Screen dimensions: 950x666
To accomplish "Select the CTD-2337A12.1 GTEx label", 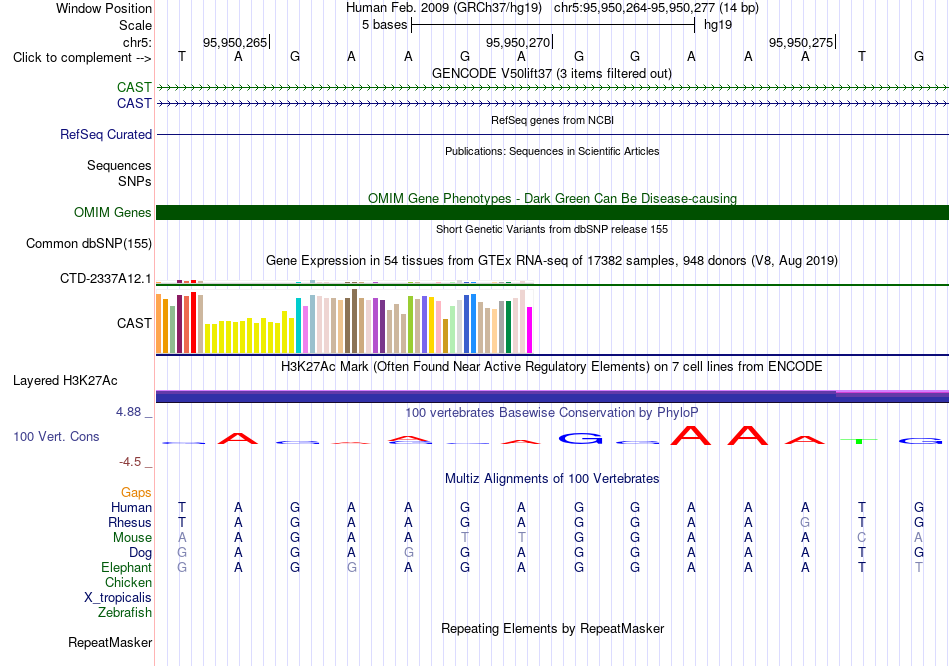I will (105, 278).
